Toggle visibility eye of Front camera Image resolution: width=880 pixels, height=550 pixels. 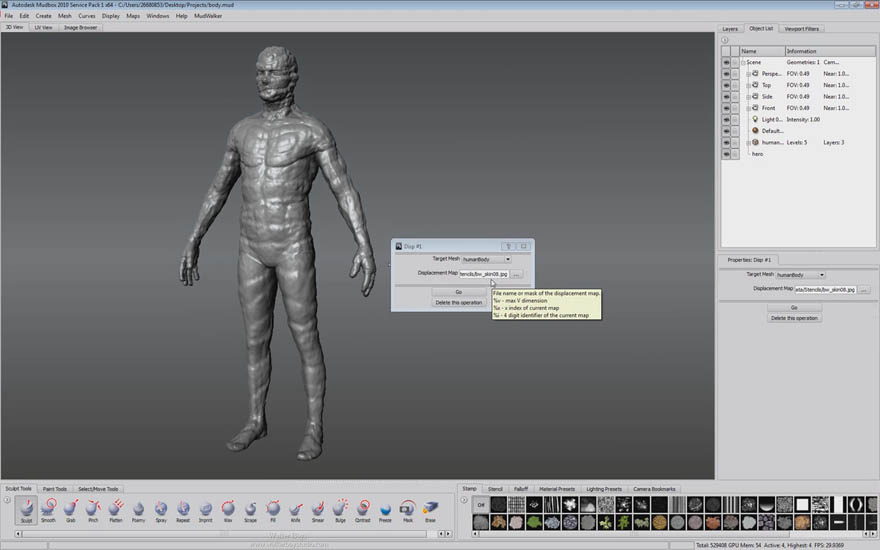(726, 108)
